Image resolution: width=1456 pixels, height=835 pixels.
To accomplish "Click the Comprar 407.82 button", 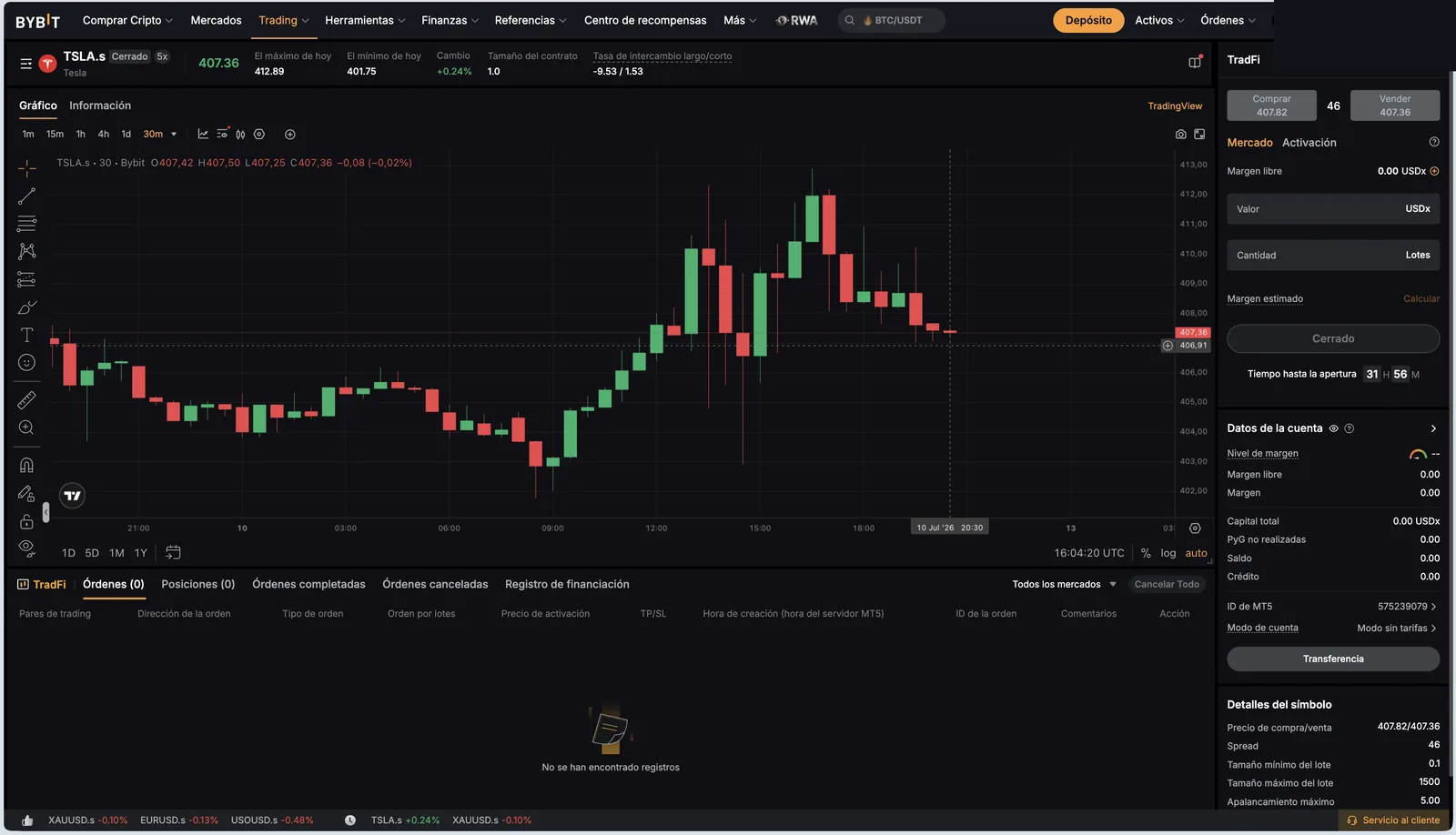I will pyautogui.click(x=1271, y=106).
